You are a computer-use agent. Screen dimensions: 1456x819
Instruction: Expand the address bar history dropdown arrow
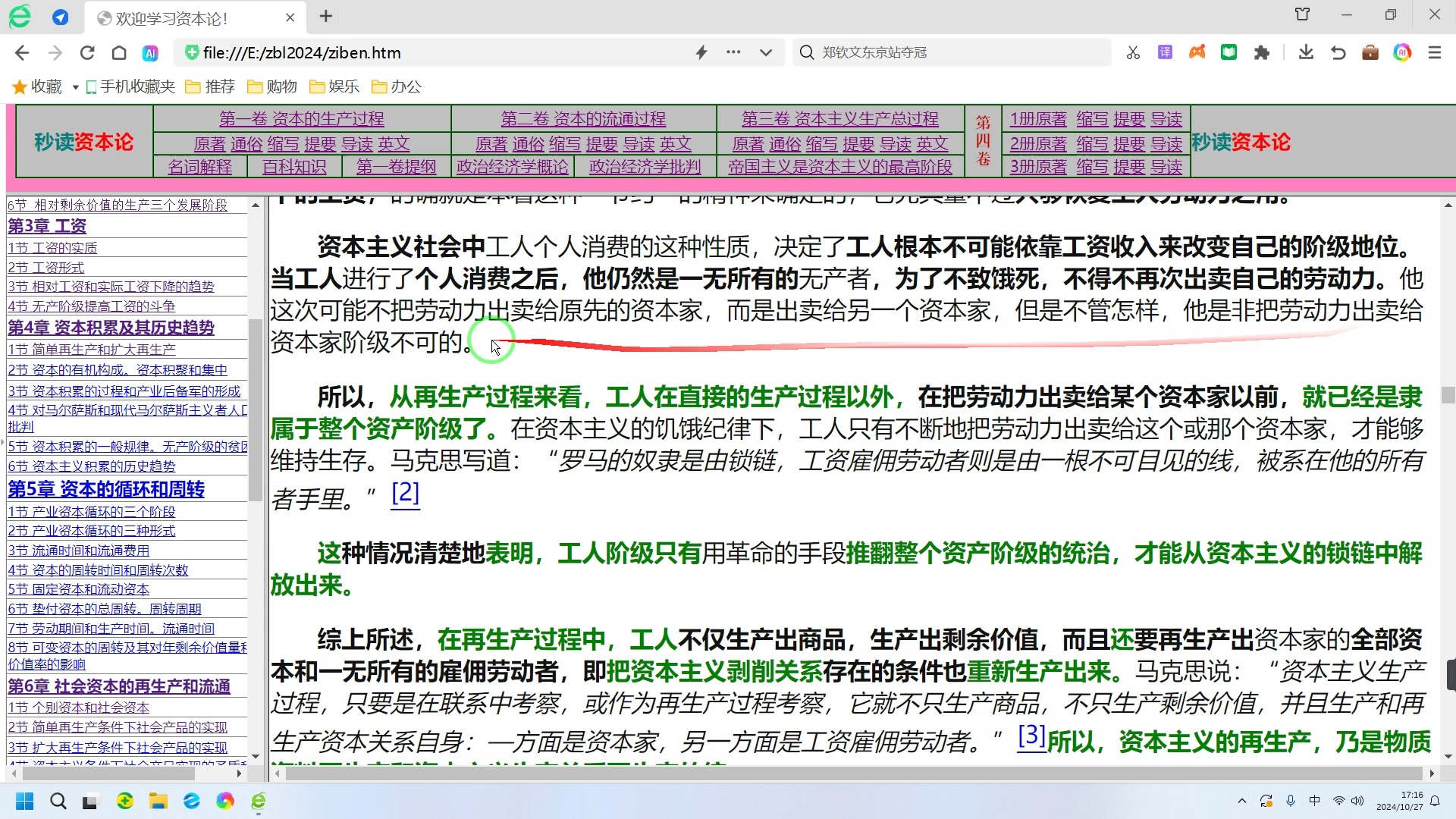click(x=766, y=53)
